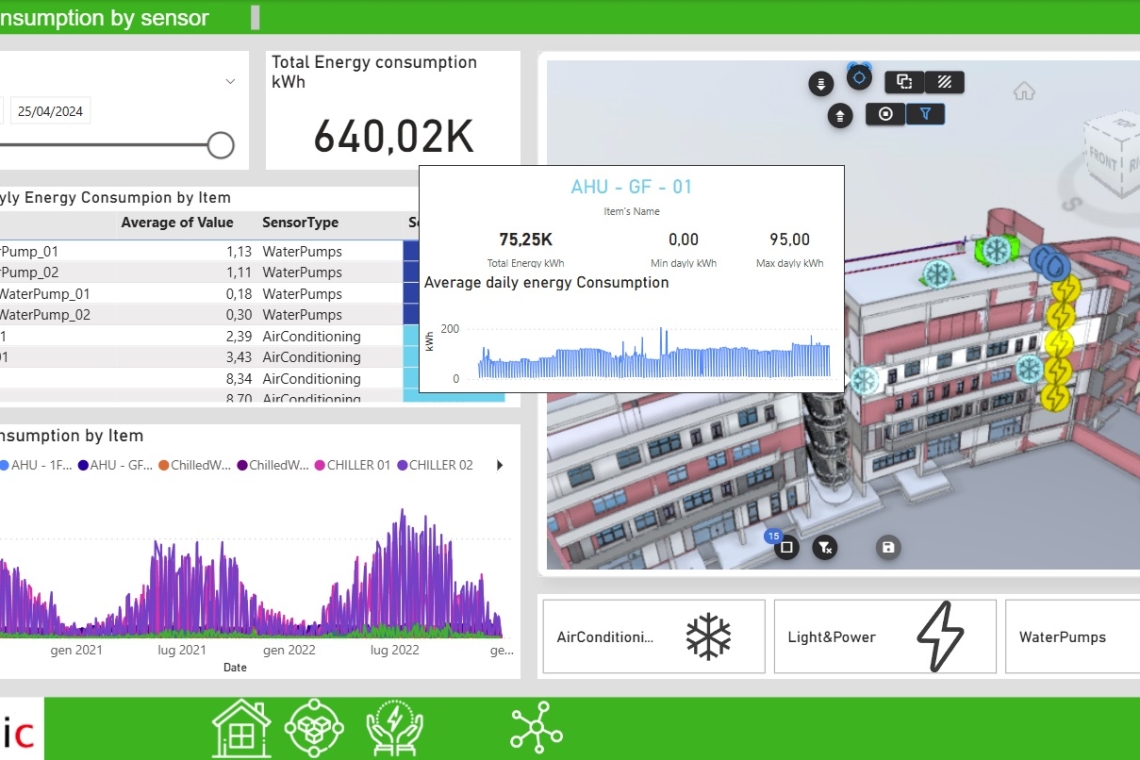Toggle the overlapping squares selection mode button

coord(904,82)
